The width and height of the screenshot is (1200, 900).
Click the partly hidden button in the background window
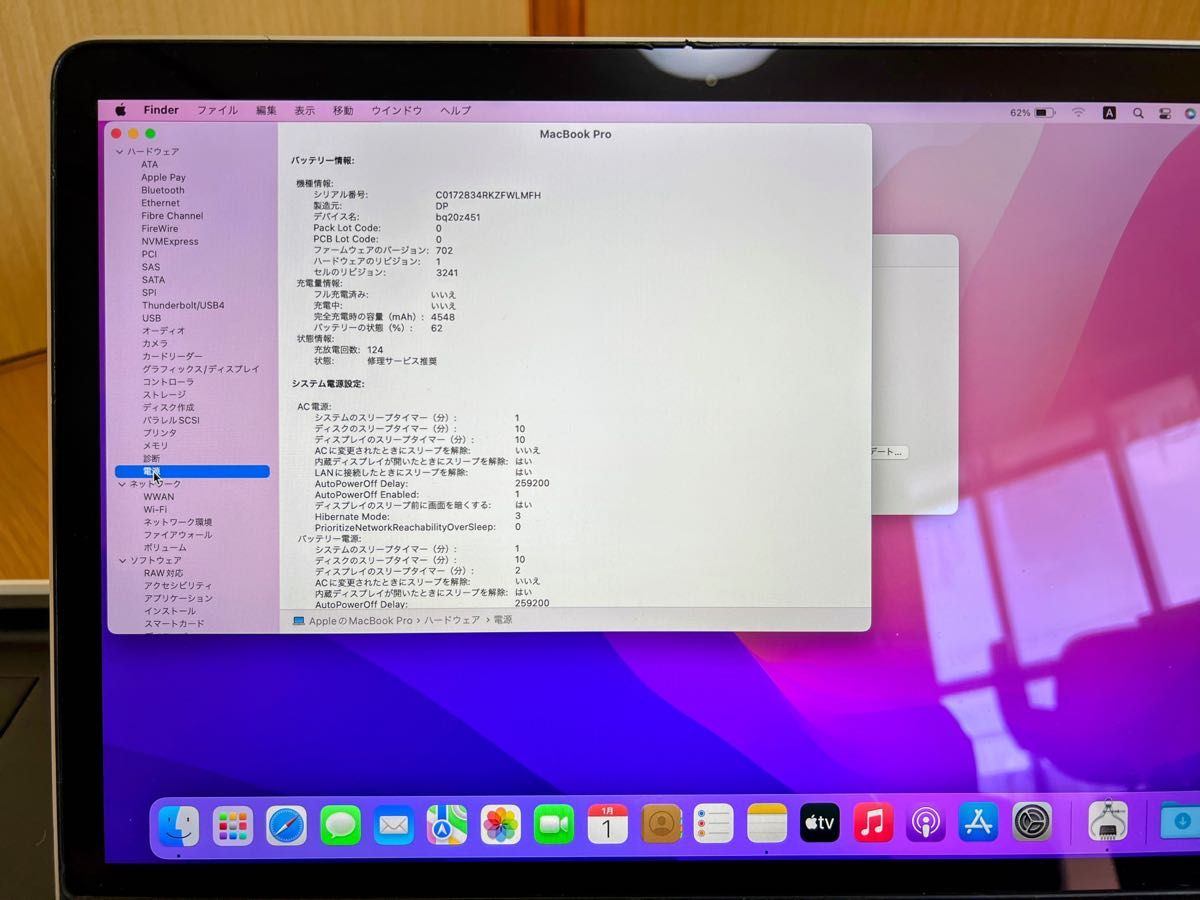click(x=889, y=452)
